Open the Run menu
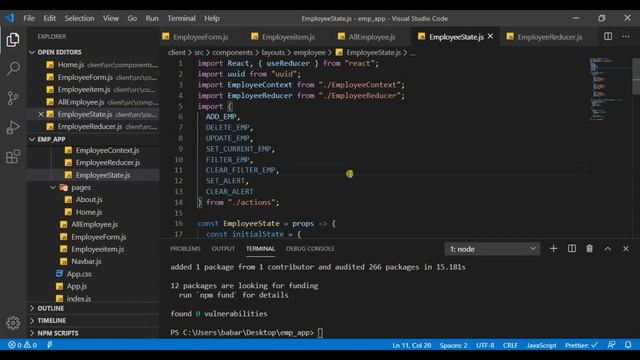The width and height of the screenshot is (640, 360). pos(152,18)
